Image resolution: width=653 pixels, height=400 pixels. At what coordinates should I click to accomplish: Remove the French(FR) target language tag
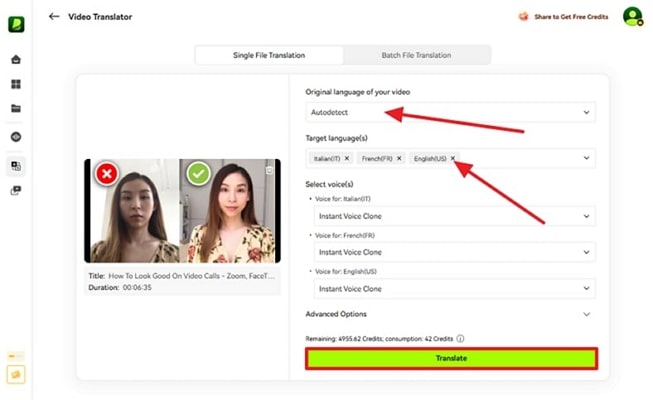[x=399, y=158]
